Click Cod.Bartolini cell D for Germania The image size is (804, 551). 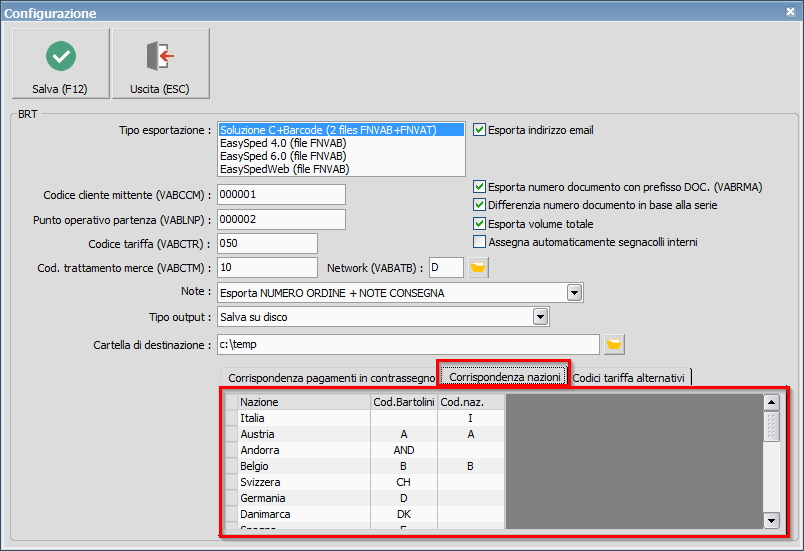click(404, 498)
